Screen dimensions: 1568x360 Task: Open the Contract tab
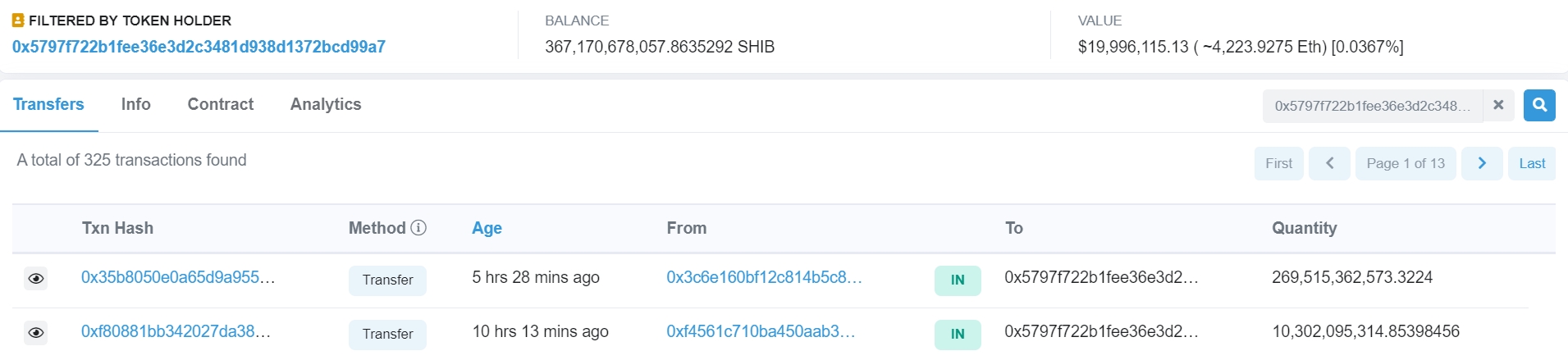point(220,104)
